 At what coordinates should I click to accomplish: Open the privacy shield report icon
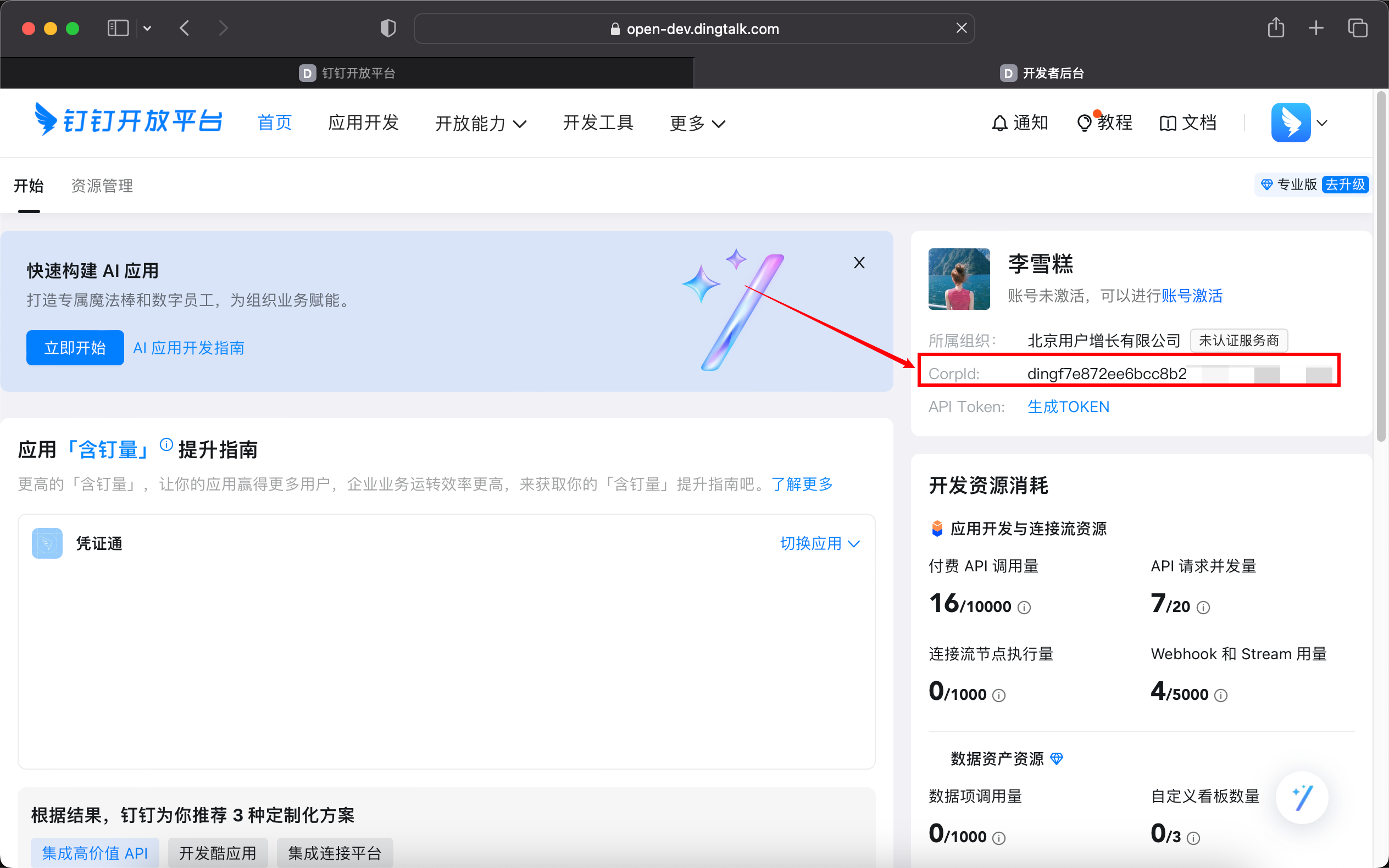tap(388, 28)
